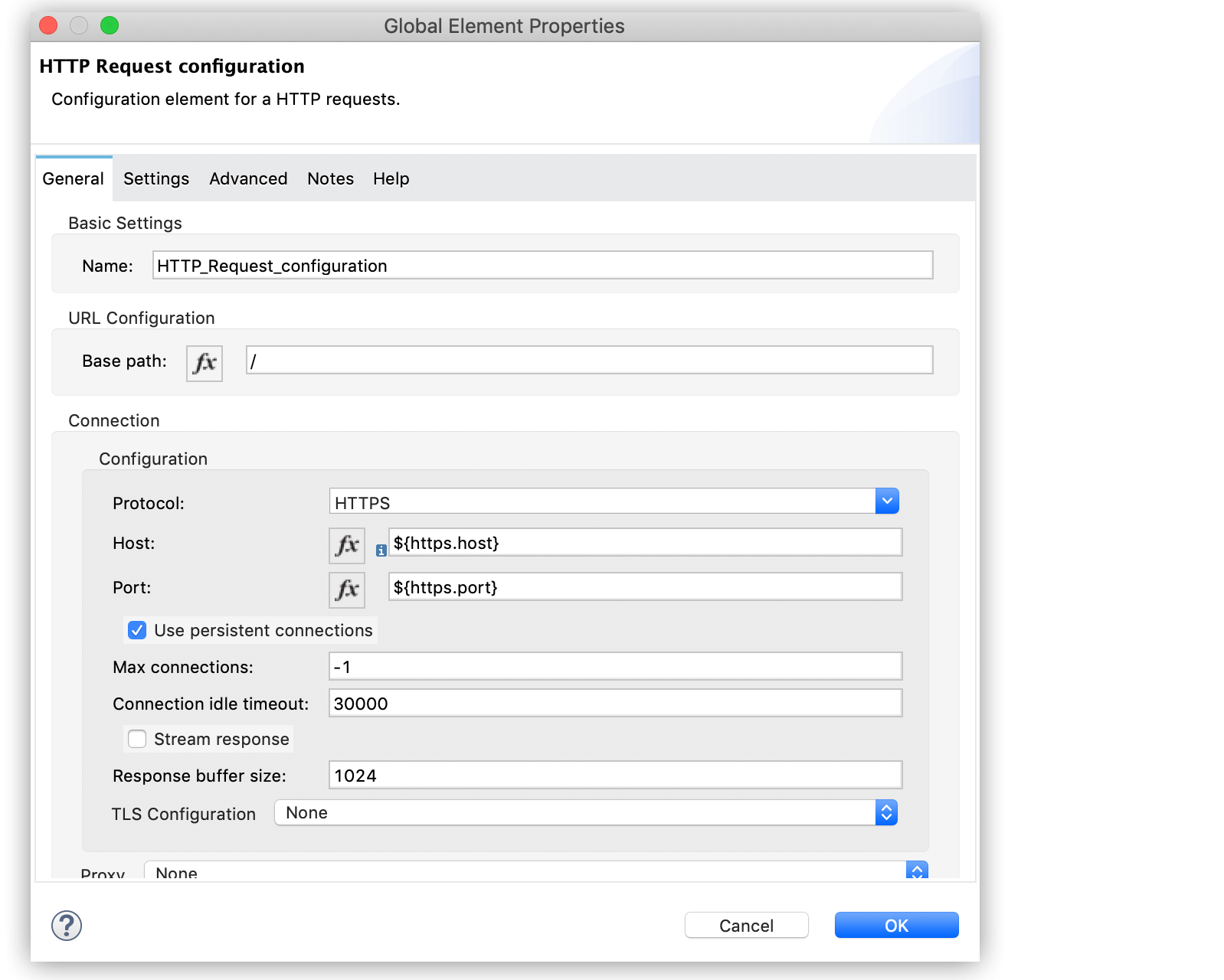
Task: Disable Use persistent connections checkbox
Action: point(137,630)
